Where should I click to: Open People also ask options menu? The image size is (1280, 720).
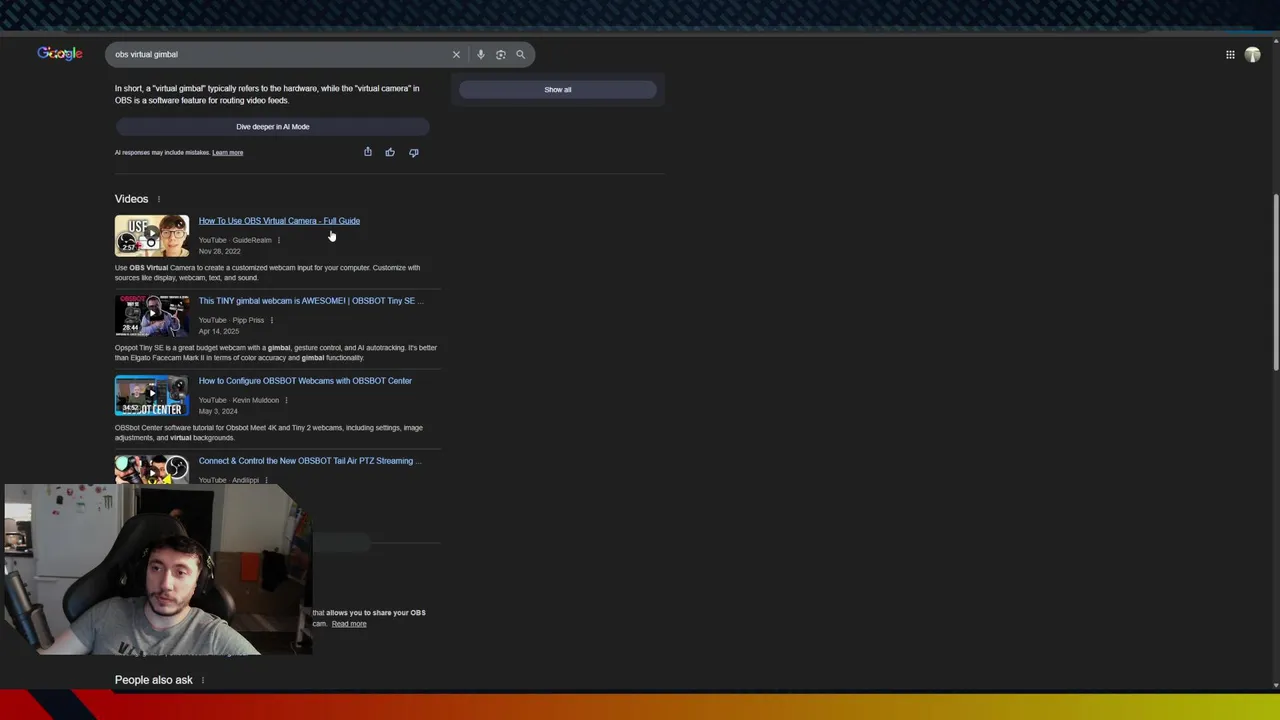click(x=203, y=680)
